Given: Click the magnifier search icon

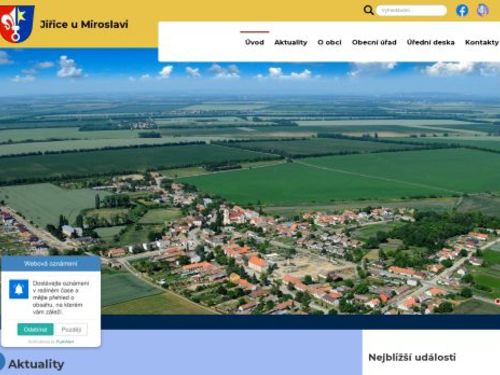Looking at the screenshot, I should tap(368, 10).
